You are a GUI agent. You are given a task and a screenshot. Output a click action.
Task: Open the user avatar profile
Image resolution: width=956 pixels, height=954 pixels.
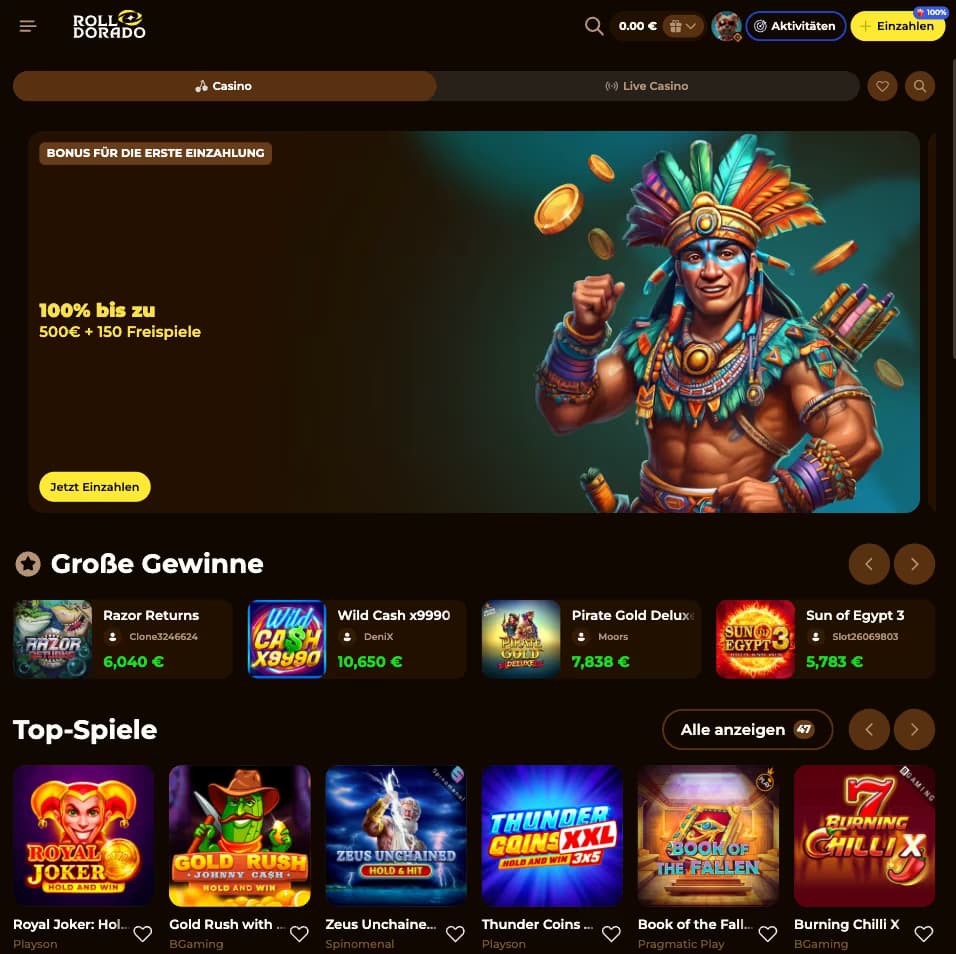pyautogui.click(x=726, y=26)
